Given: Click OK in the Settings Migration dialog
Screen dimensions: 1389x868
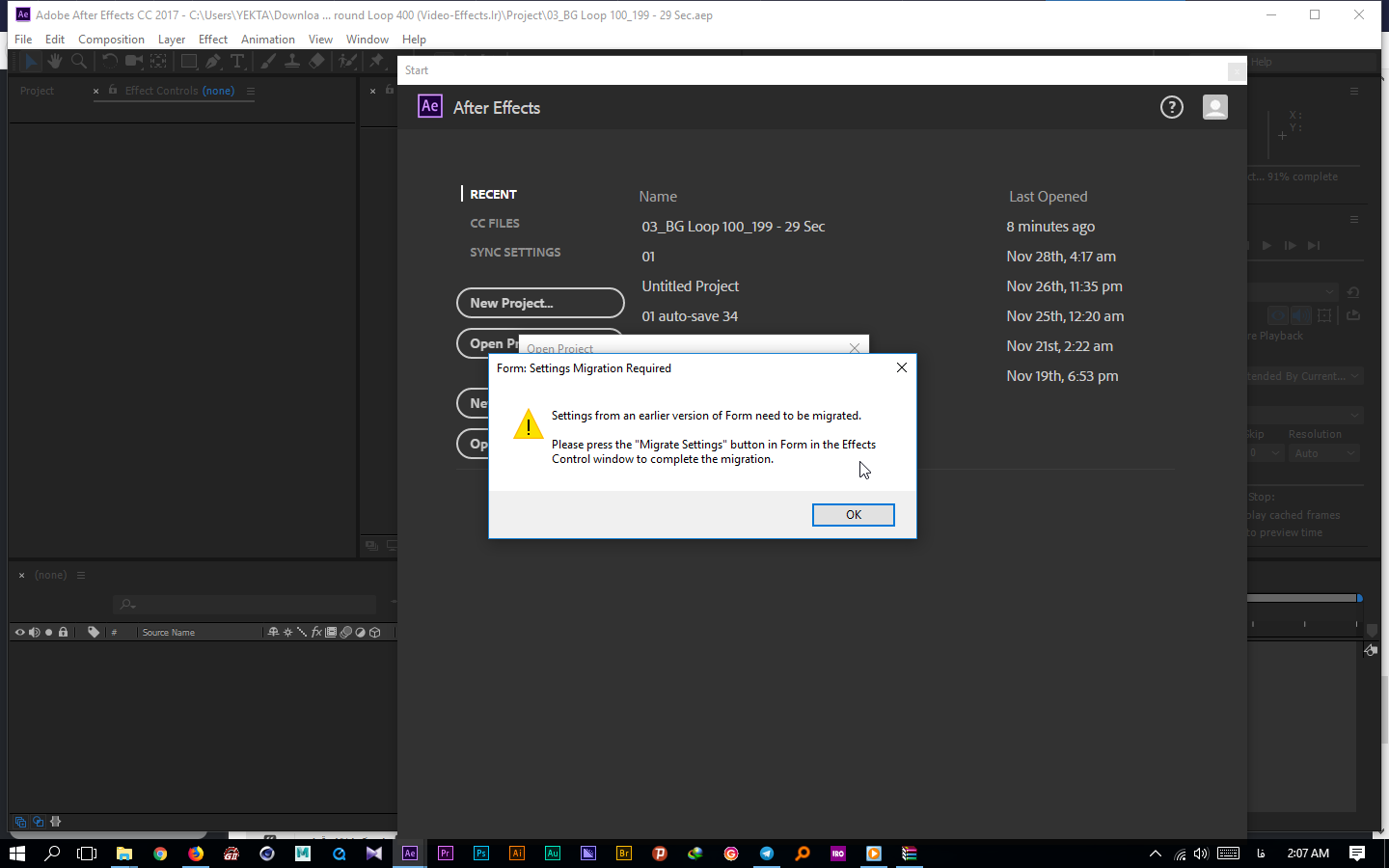Looking at the screenshot, I should tap(854, 515).
